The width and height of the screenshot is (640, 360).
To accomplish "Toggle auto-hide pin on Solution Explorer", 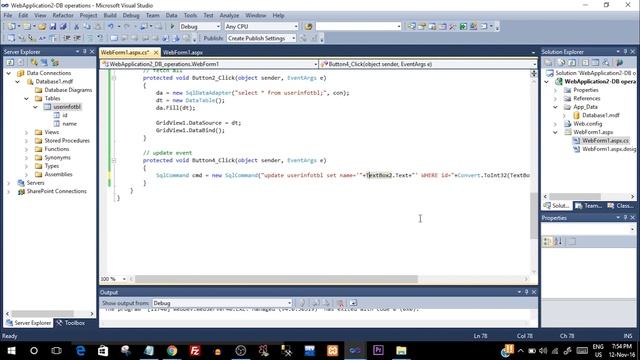I will click(x=625, y=52).
